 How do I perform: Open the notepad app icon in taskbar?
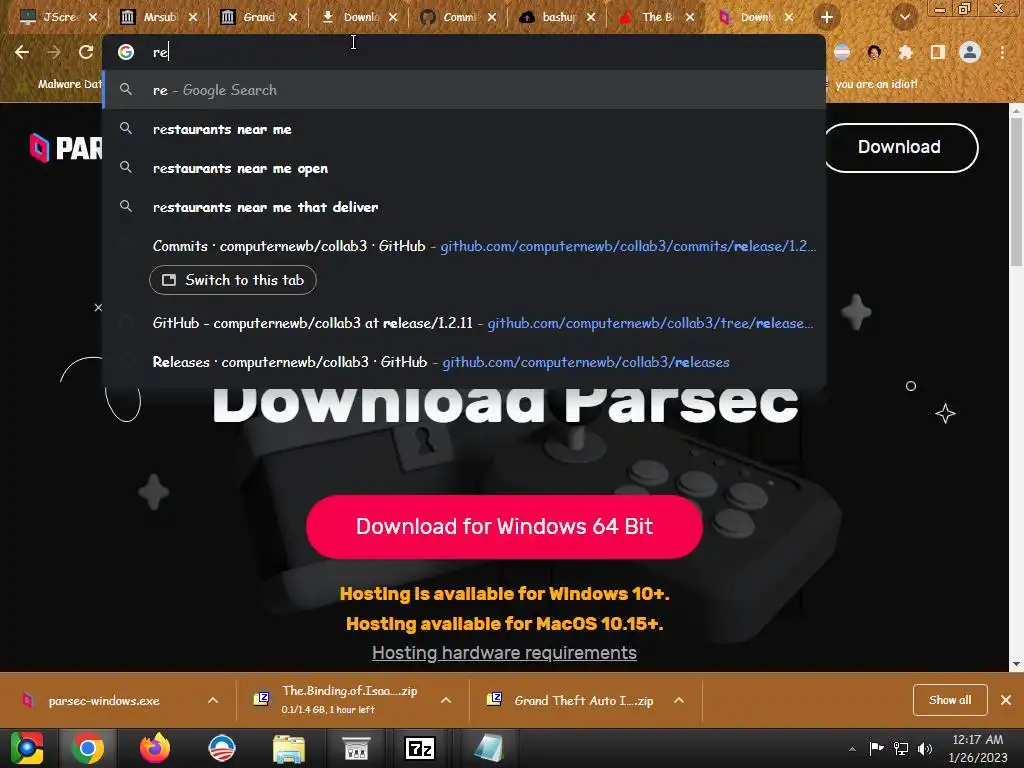tap(487, 748)
